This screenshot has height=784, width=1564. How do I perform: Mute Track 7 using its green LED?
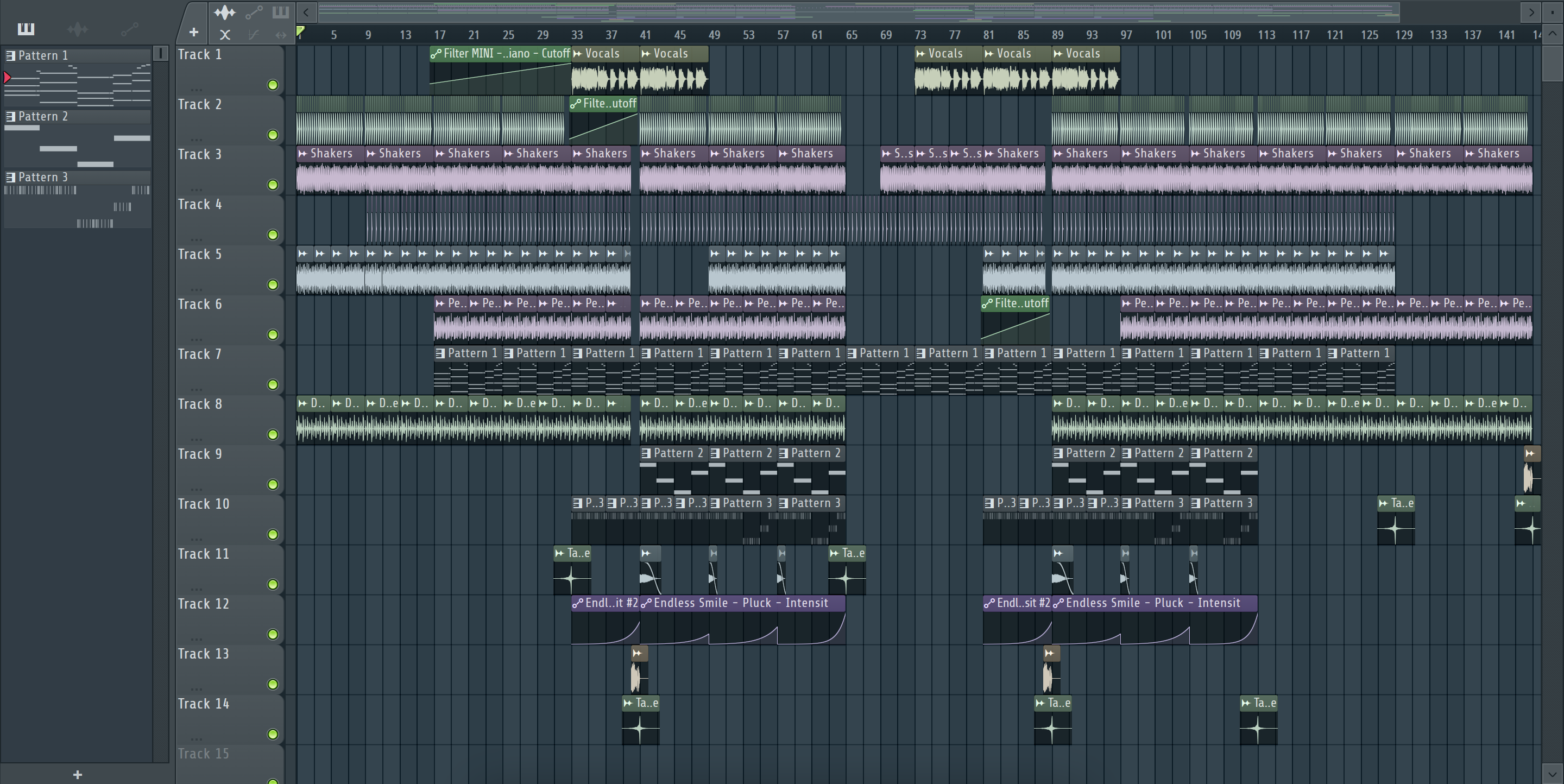(x=273, y=385)
